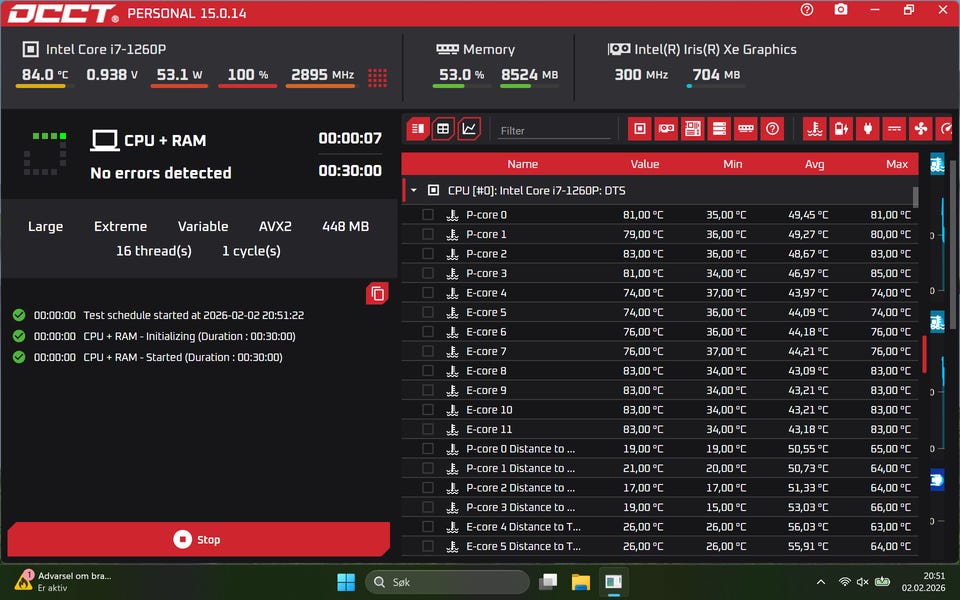Click the Iris Xe Graphics card icon

coord(618,49)
